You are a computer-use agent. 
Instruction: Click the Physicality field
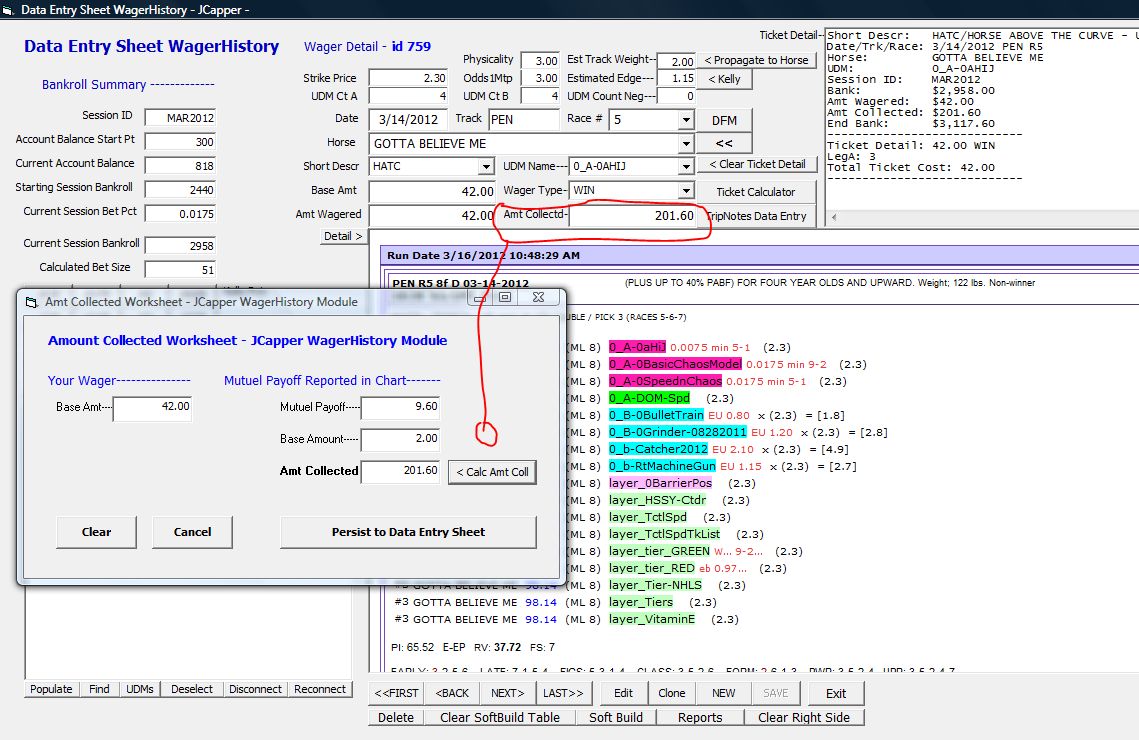(x=540, y=61)
